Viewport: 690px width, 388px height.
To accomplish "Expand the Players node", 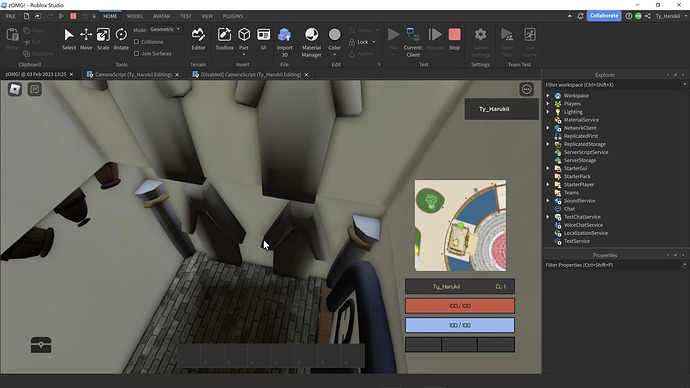I will point(548,104).
